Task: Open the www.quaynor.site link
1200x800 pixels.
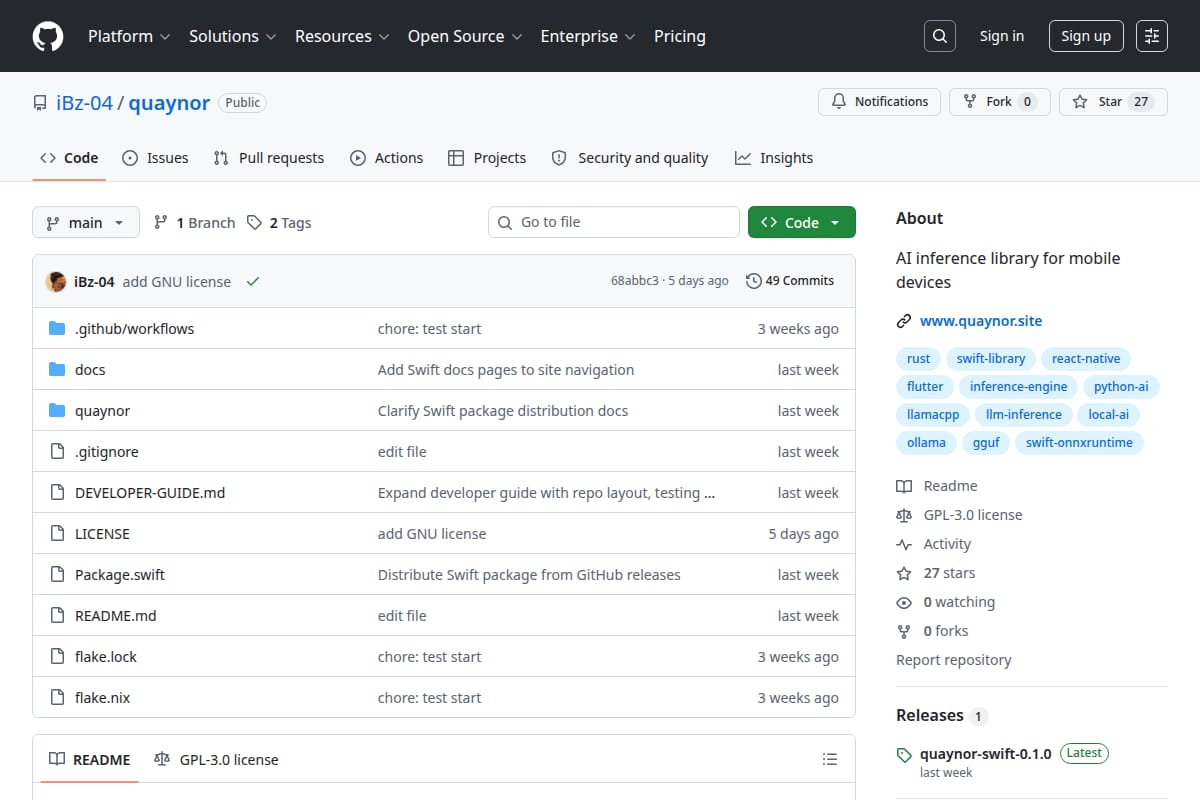Action: point(981,321)
